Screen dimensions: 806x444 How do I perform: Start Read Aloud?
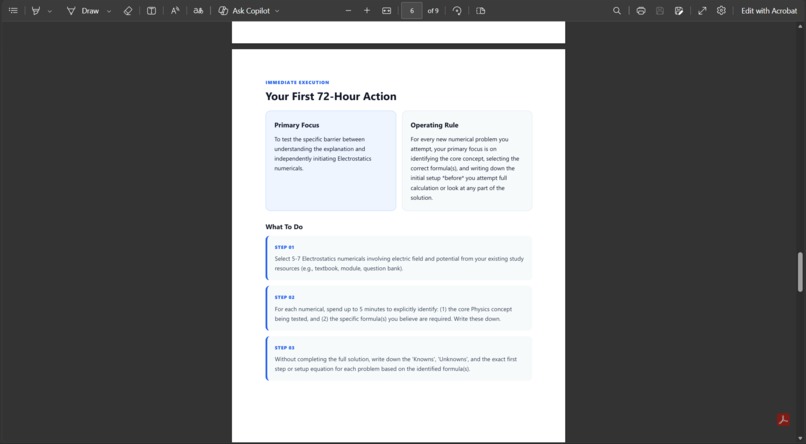coord(175,10)
